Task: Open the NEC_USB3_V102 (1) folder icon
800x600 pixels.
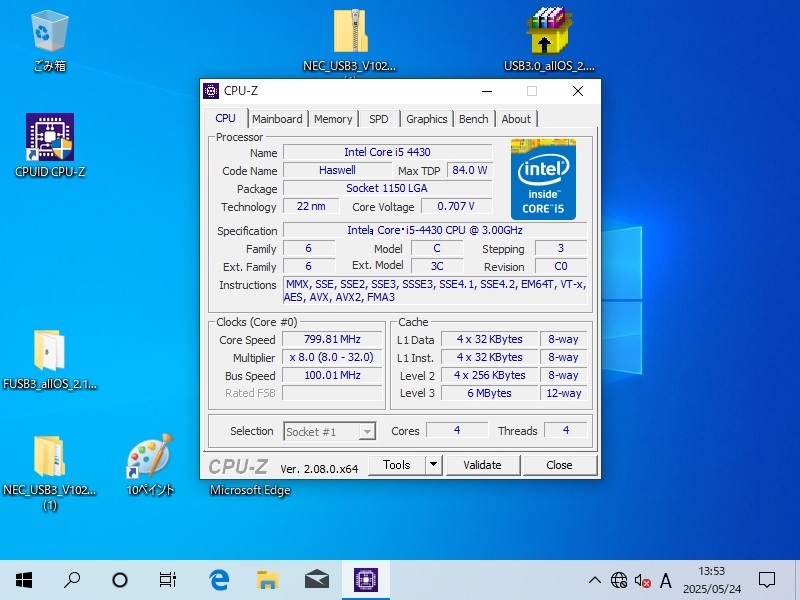Action: coord(49,456)
